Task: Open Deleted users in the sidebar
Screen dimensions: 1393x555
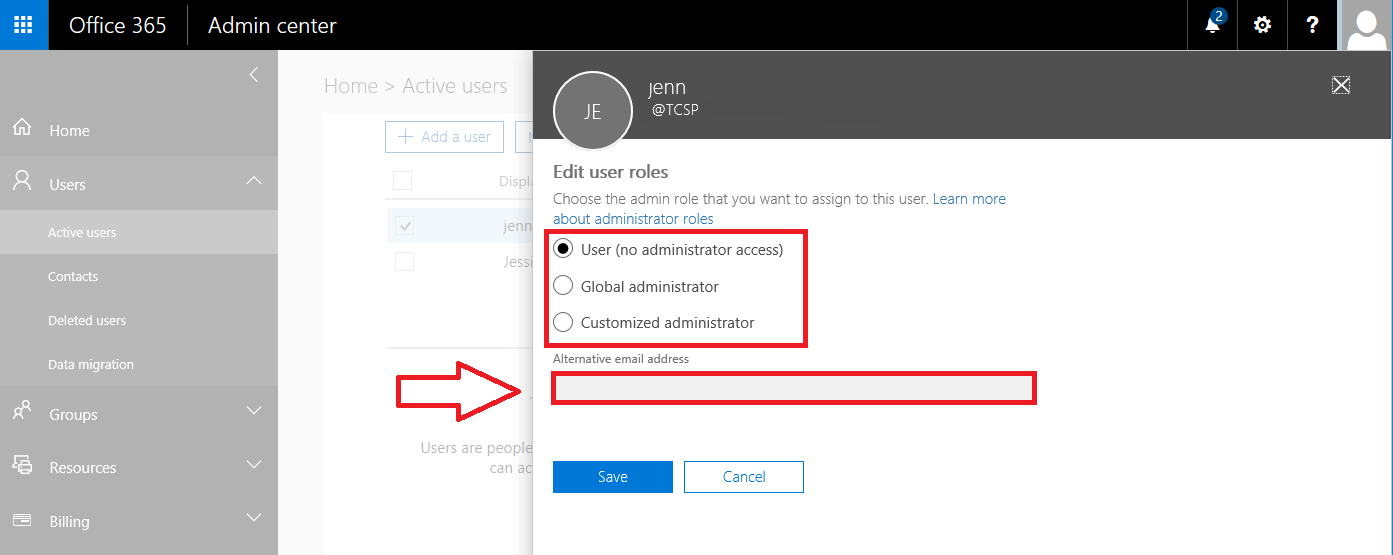Action: 87,321
